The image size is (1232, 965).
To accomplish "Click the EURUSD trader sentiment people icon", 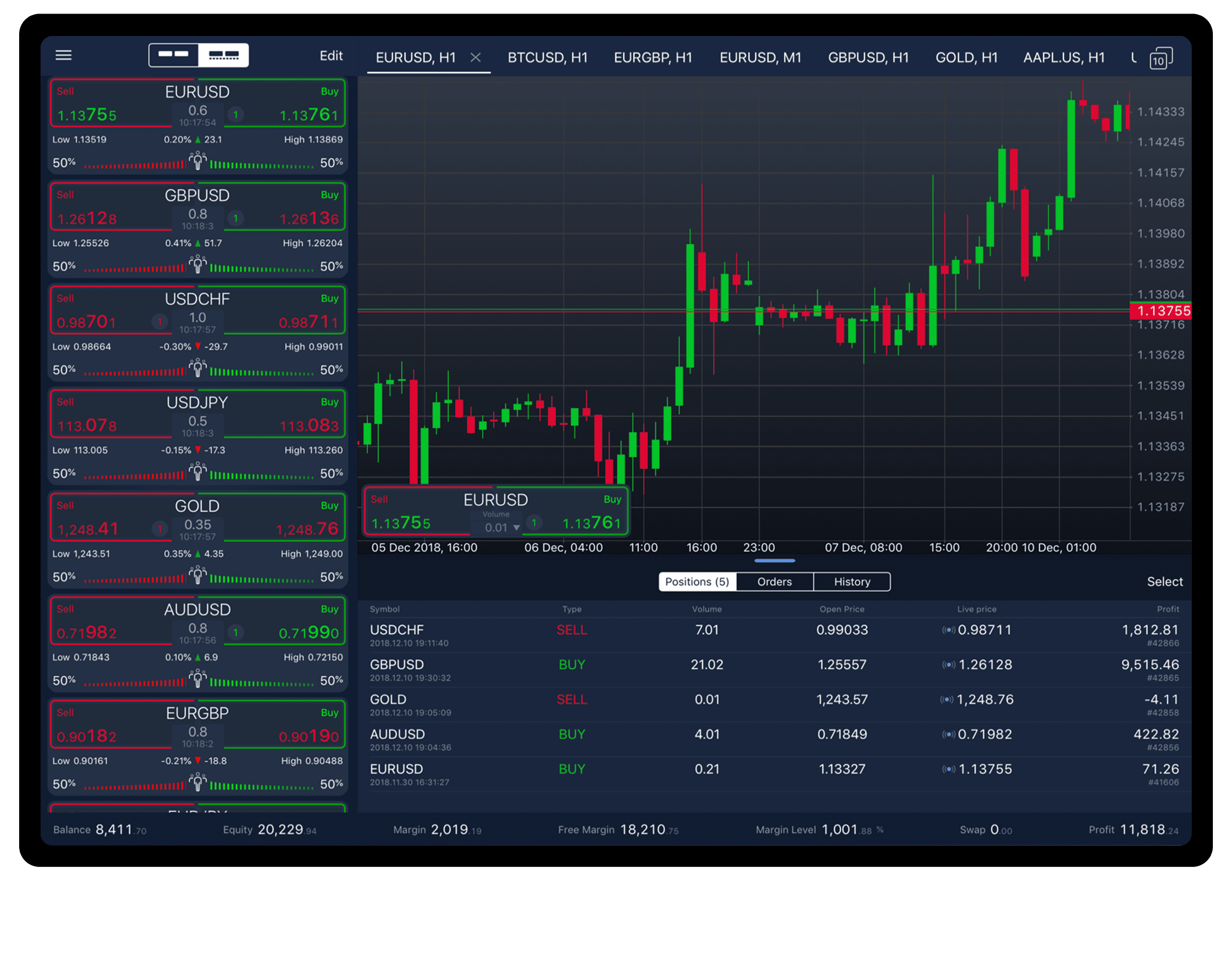I will point(197,162).
